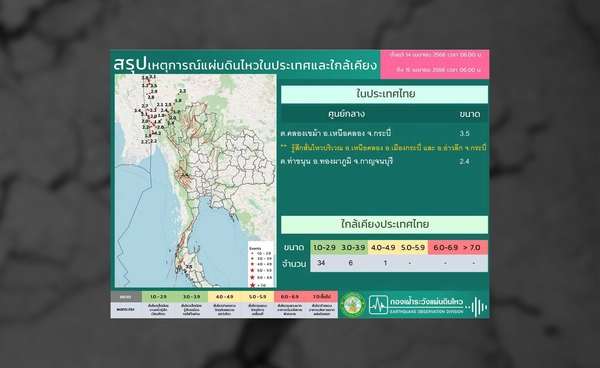Click the yellow note รู้สึกสั่นไหวบริเวณ อ.เหนือคลอง
600x368 pixels.
coord(383,148)
